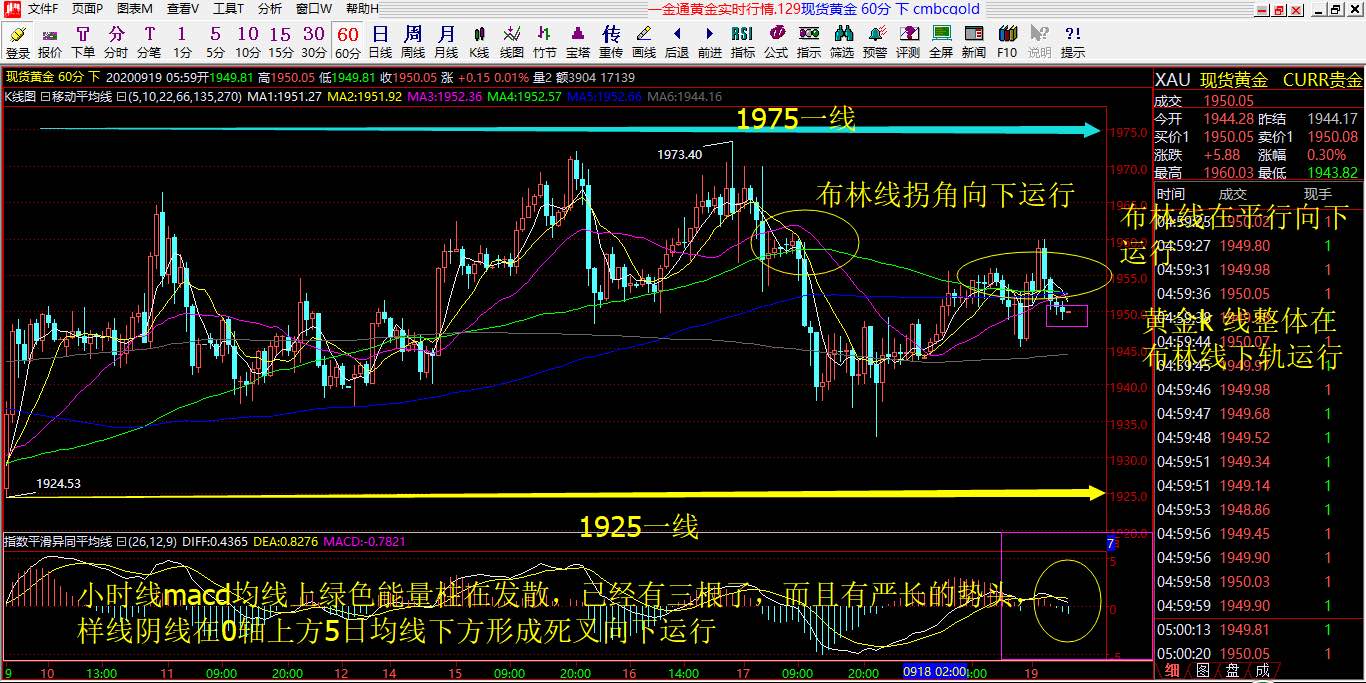
Task: Click the 重传 retransmit data icon
Action: pos(611,42)
